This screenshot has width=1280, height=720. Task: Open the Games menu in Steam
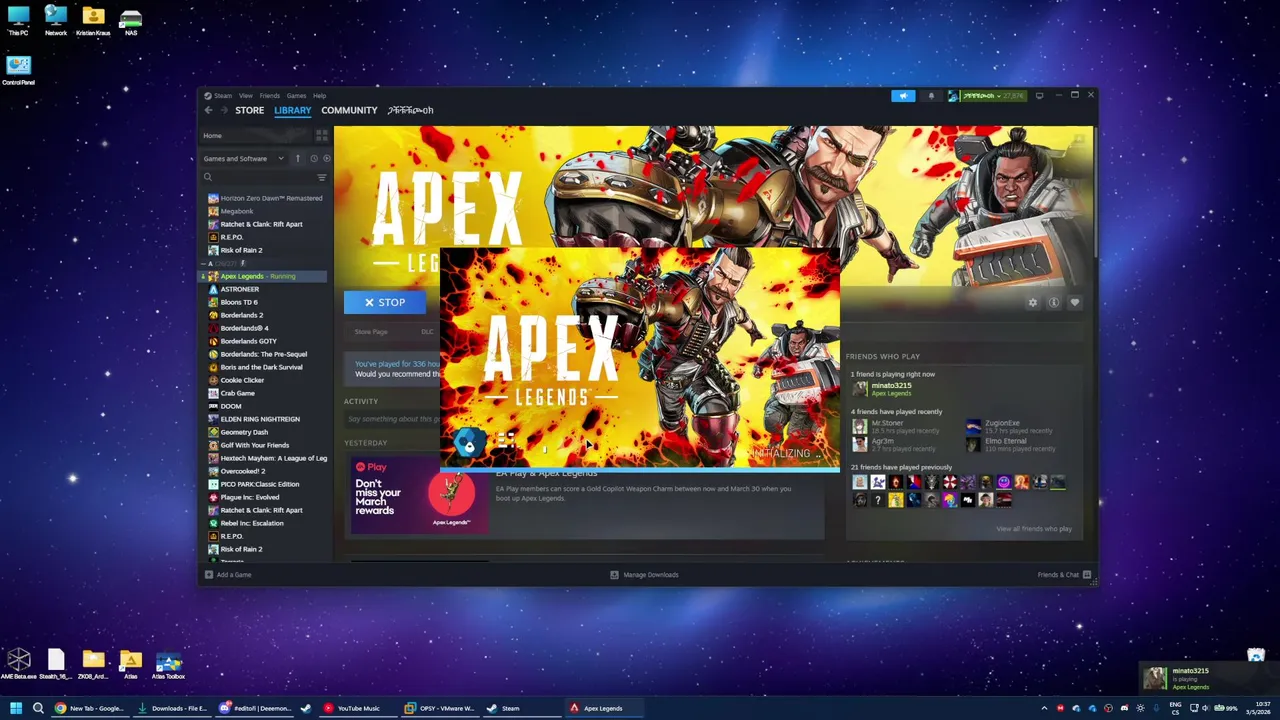coord(297,96)
